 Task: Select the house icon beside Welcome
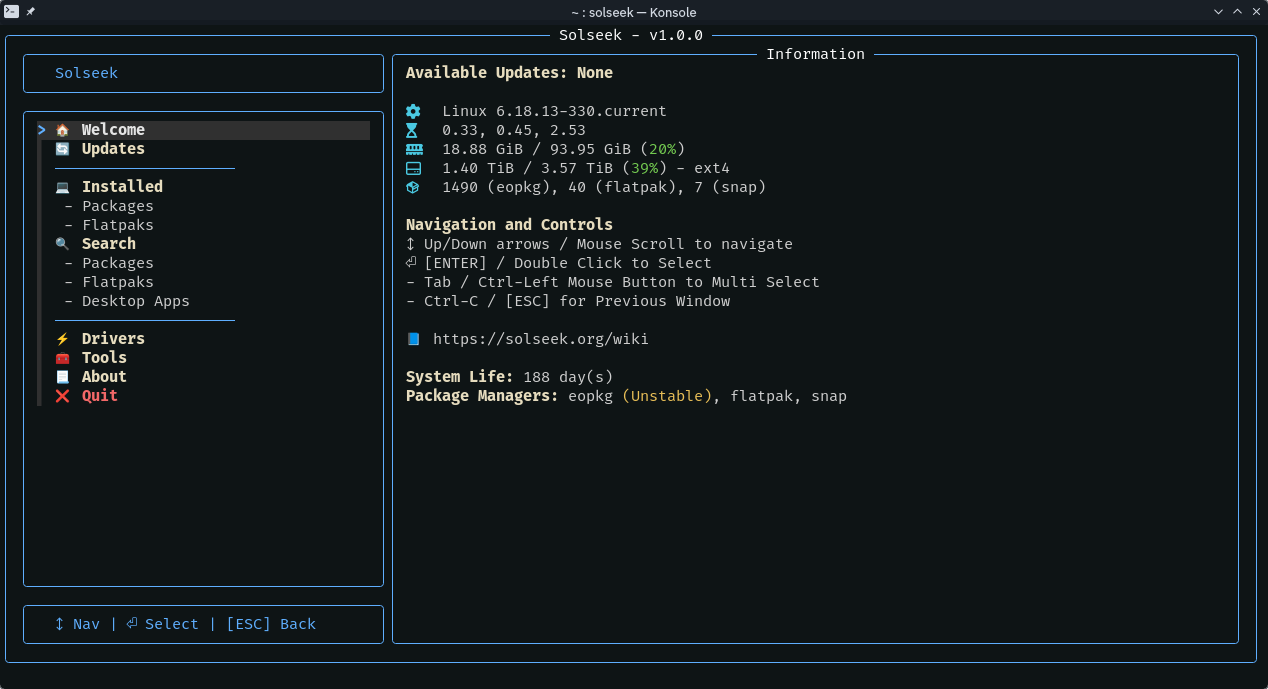[62, 130]
